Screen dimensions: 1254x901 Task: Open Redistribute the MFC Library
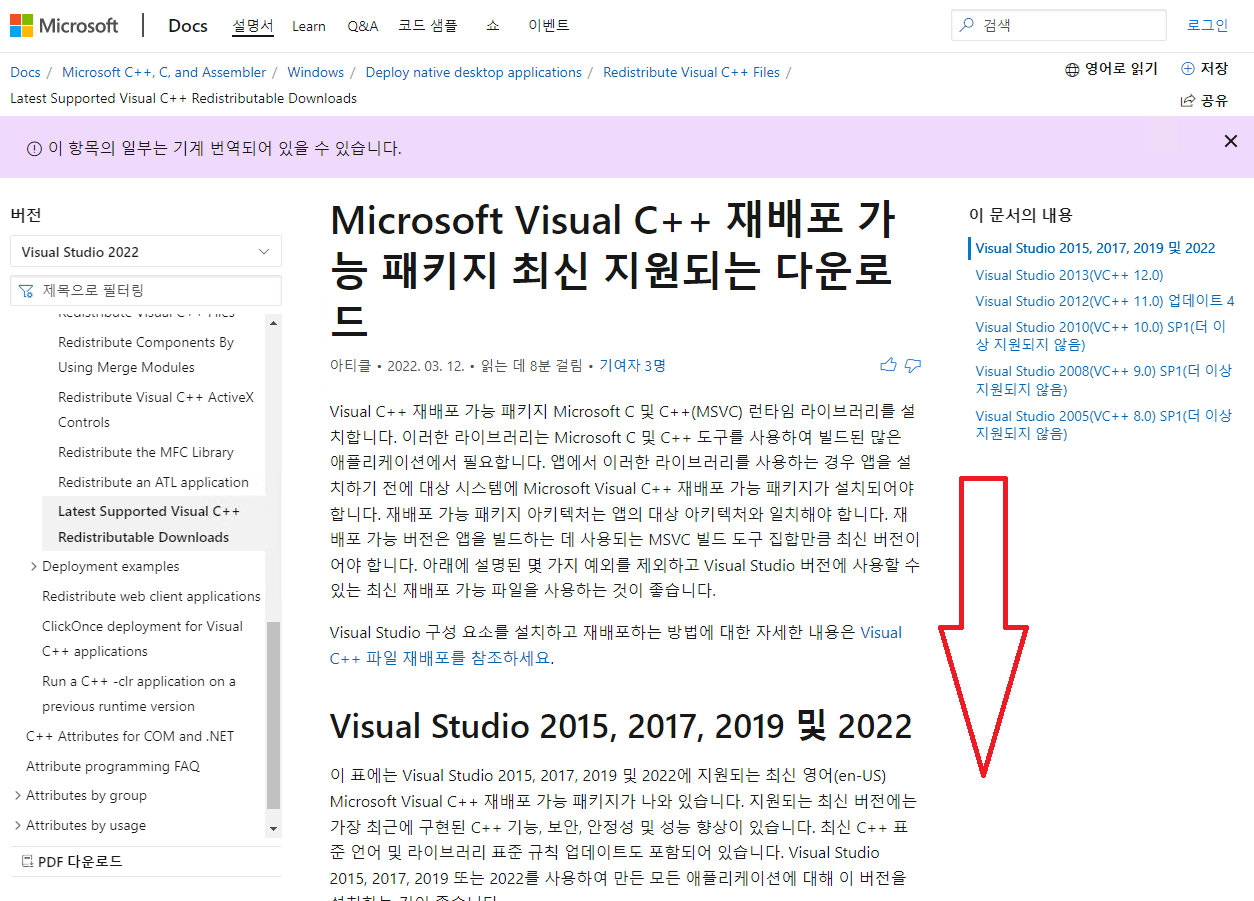tap(146, 452)
